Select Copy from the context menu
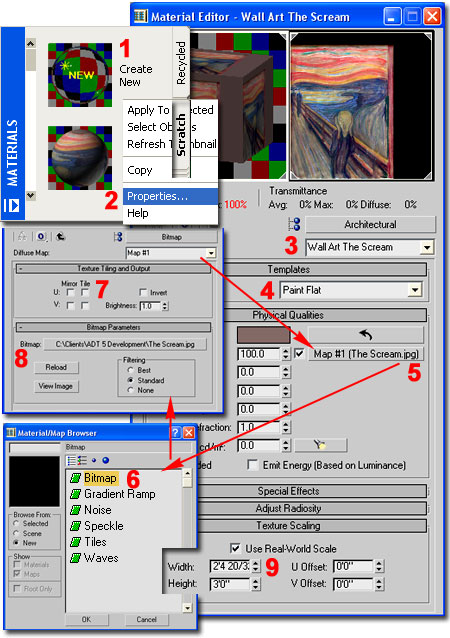The width and height of the screenshot is (450, 638). pyautogui.click(x=140, y=170)
